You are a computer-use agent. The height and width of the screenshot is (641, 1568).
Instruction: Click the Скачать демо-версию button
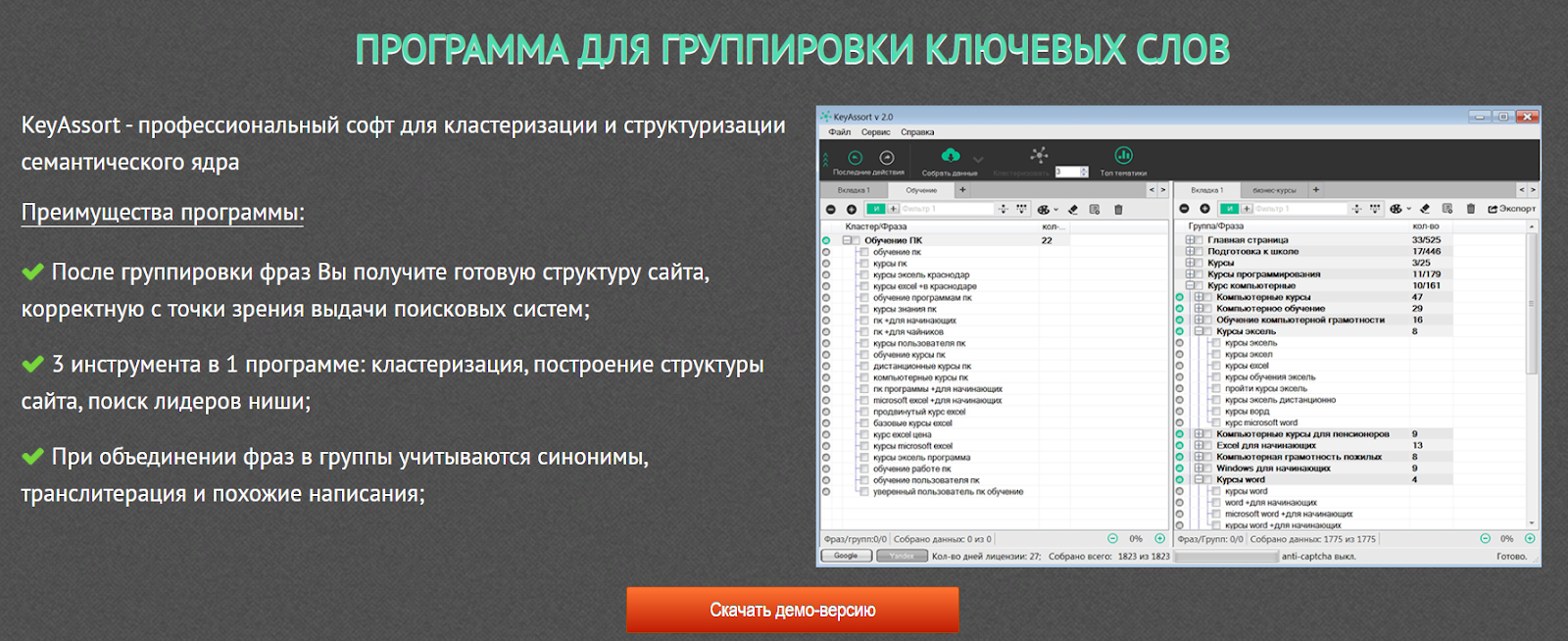click(x=793, y=610)
